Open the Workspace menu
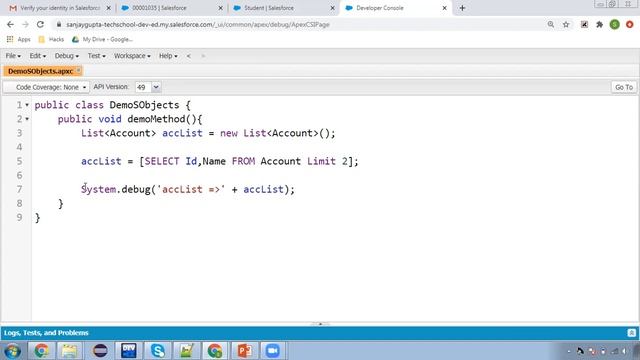640x360 pixels. point(132,56)
